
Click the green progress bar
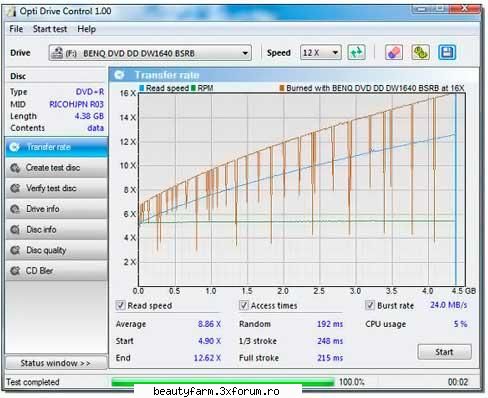point(223,382)
